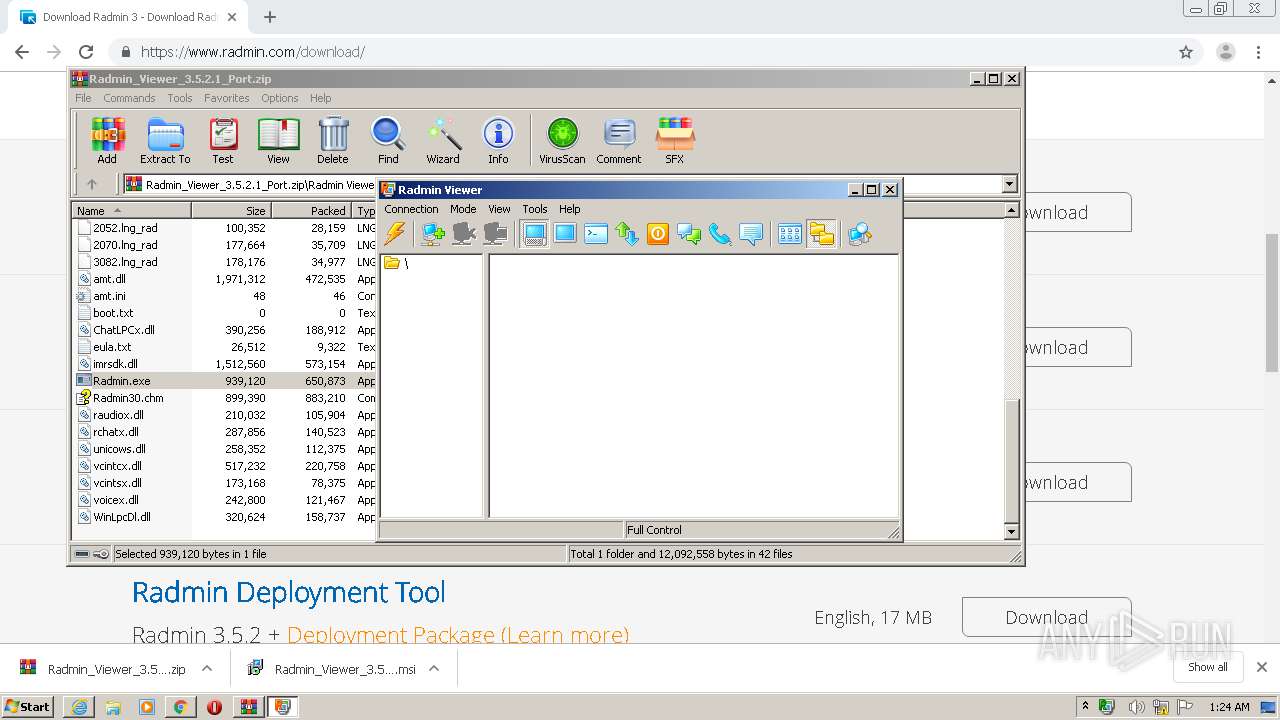Open WinRAR Favorites menu
1280x720 pixels.
227,98
